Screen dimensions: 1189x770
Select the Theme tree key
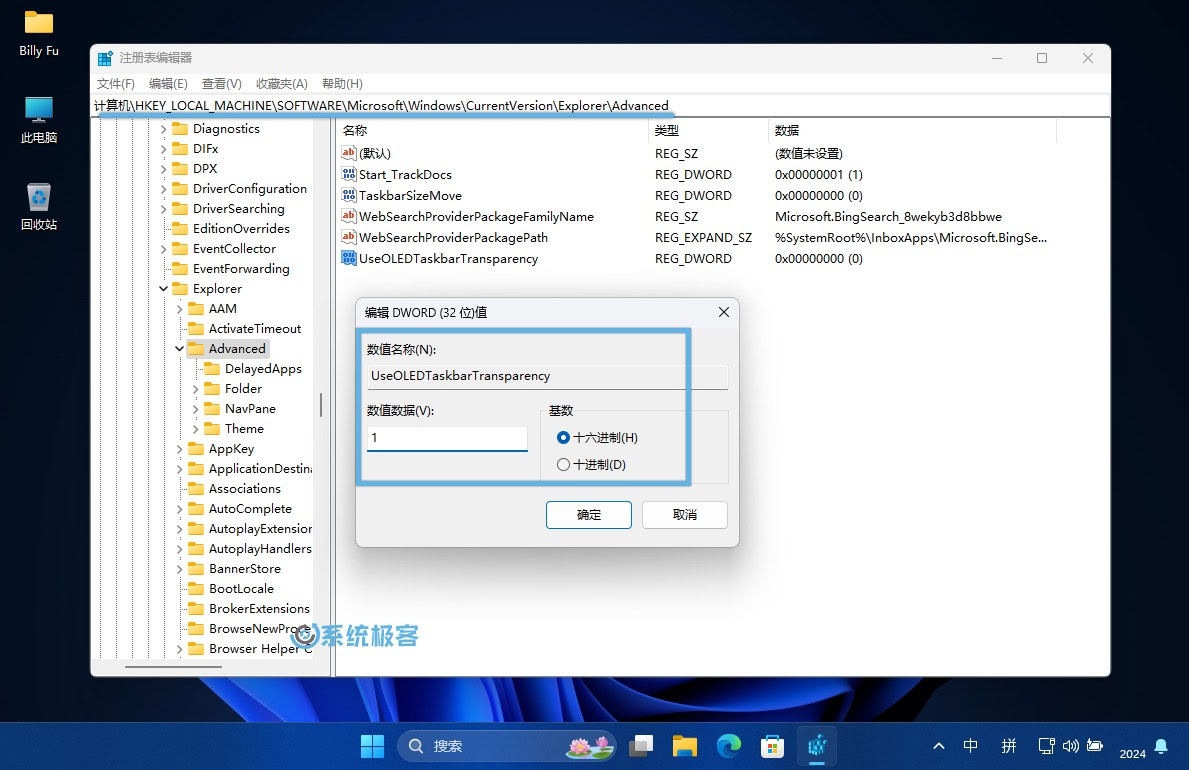click(x=244, y=429)
